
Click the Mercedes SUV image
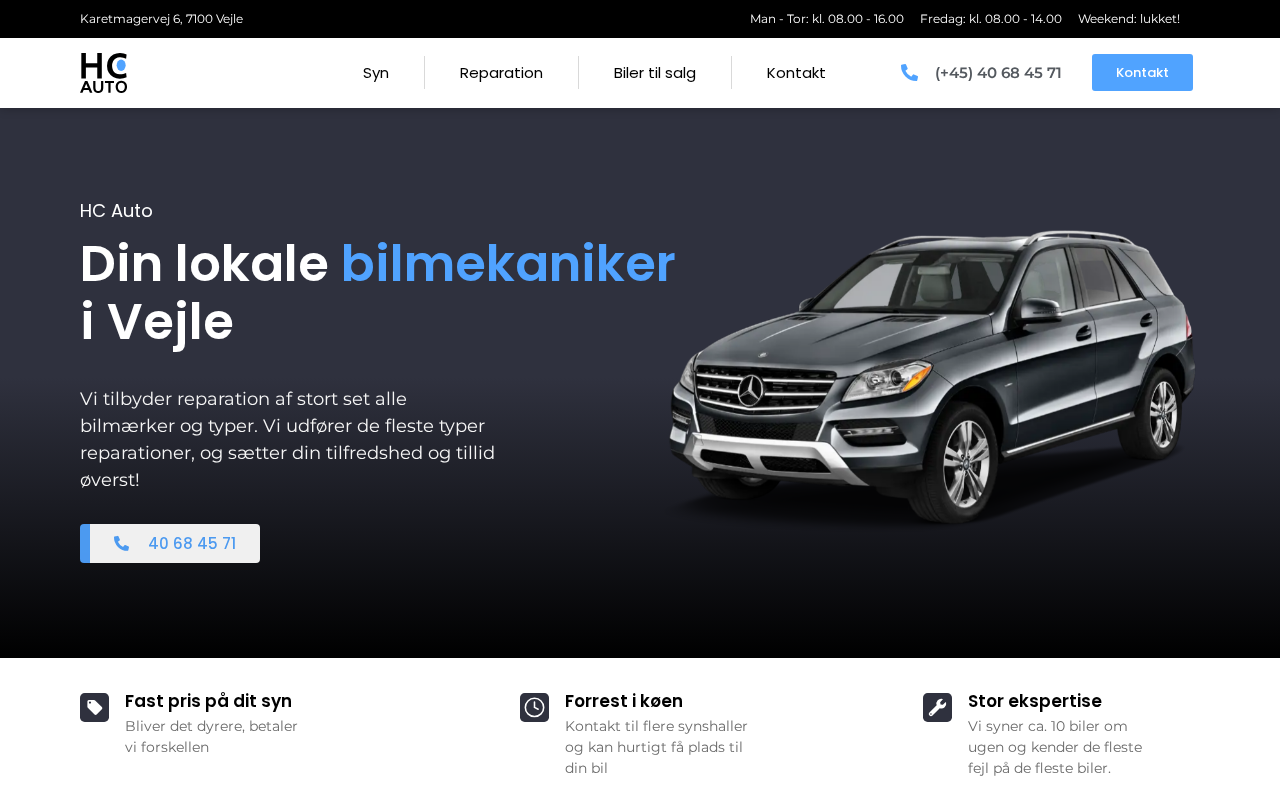[x=932, y=377]
